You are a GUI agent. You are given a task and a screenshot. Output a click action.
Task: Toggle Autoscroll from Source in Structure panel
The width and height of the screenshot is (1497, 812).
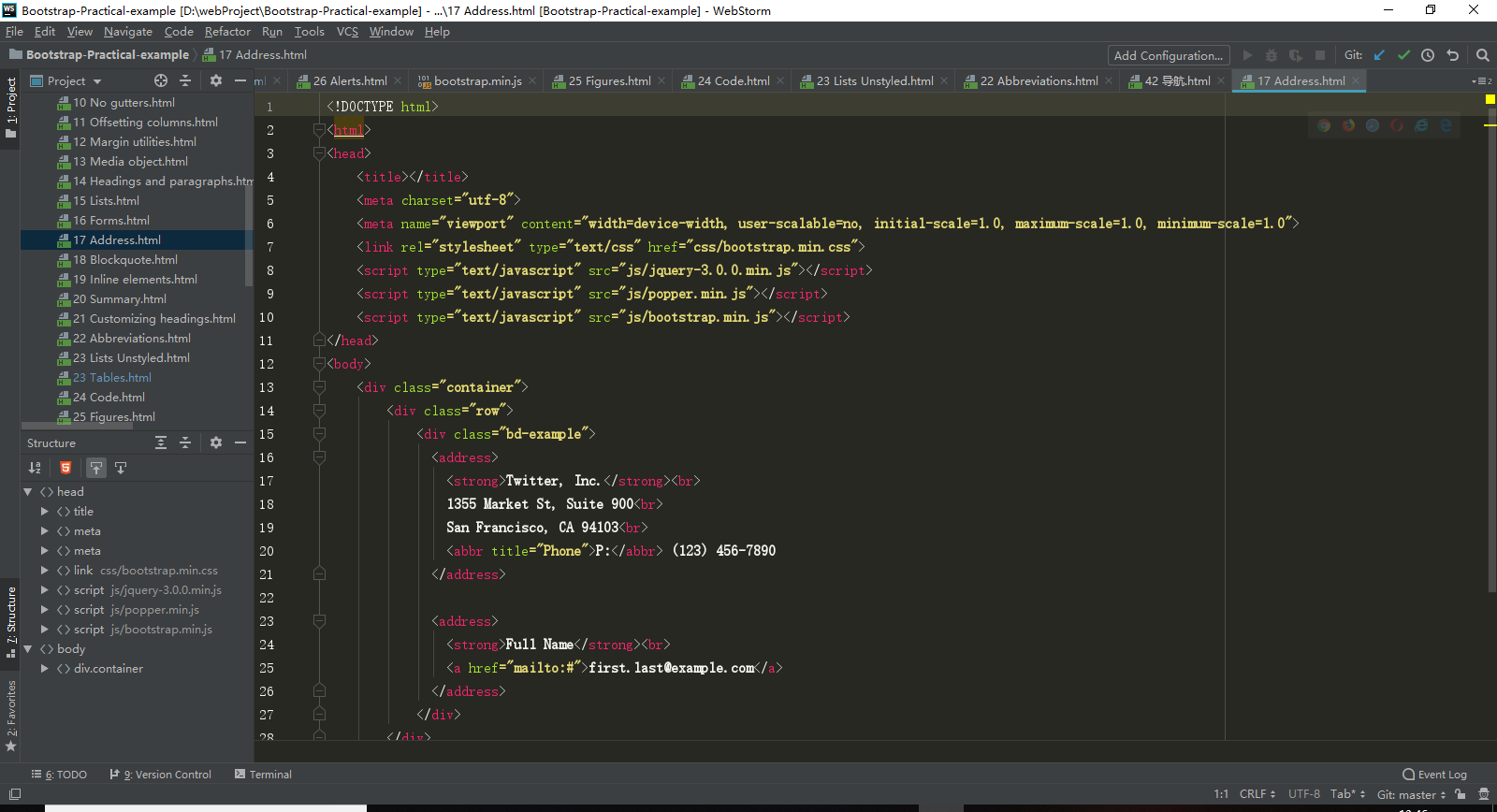[x=121, y=468]
